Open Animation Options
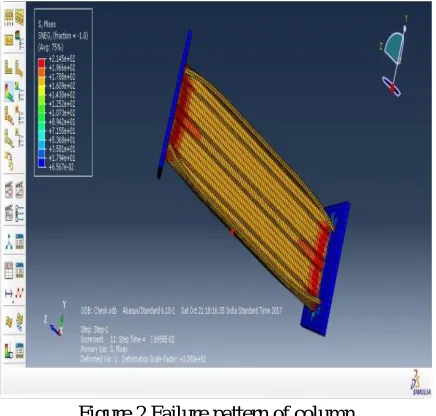The width and height of the screenshot is (436, 416). (20, 213)
